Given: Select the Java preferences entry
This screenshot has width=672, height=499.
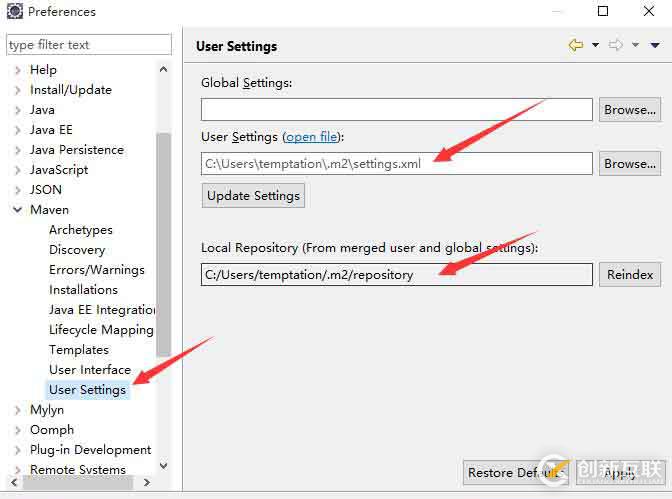Looking at the screenshot, I should pos(42,110).
